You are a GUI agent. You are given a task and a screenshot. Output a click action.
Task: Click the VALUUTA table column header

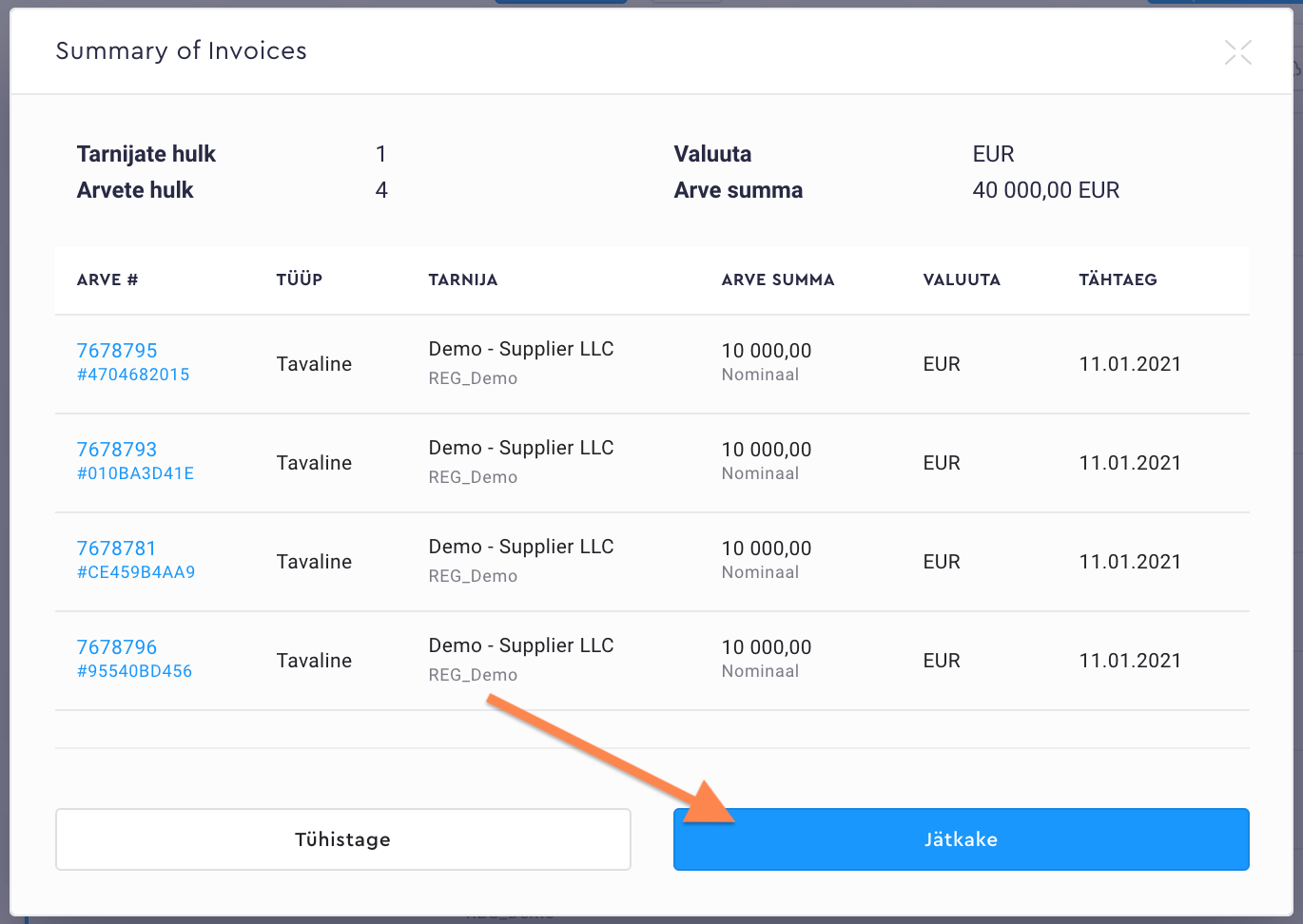tap(962, 279)
